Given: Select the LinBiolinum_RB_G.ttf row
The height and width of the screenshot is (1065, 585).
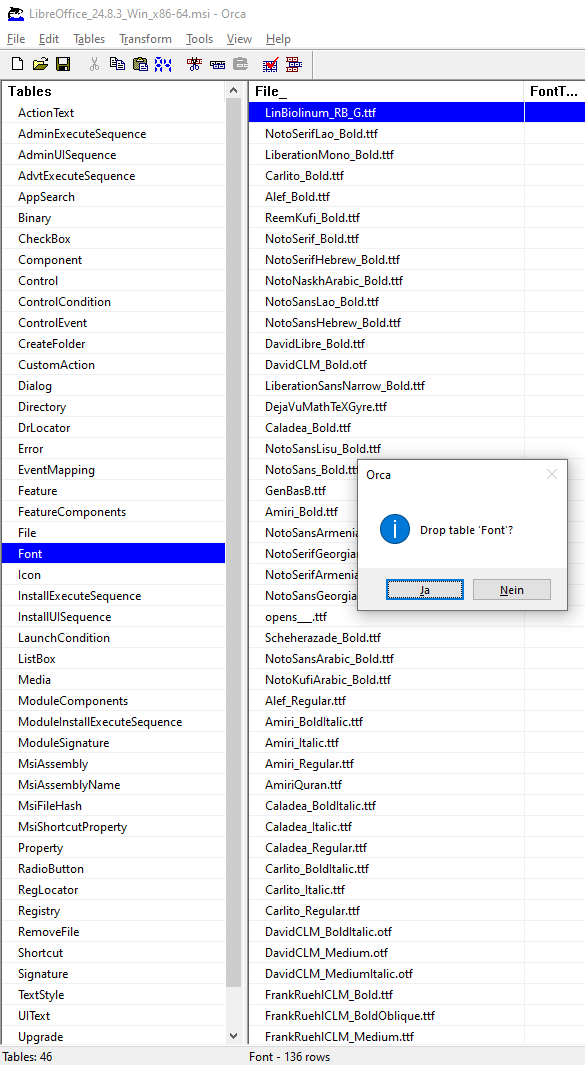Looking at the screenshot, I should pyautogui.click(x=416, y=113).
